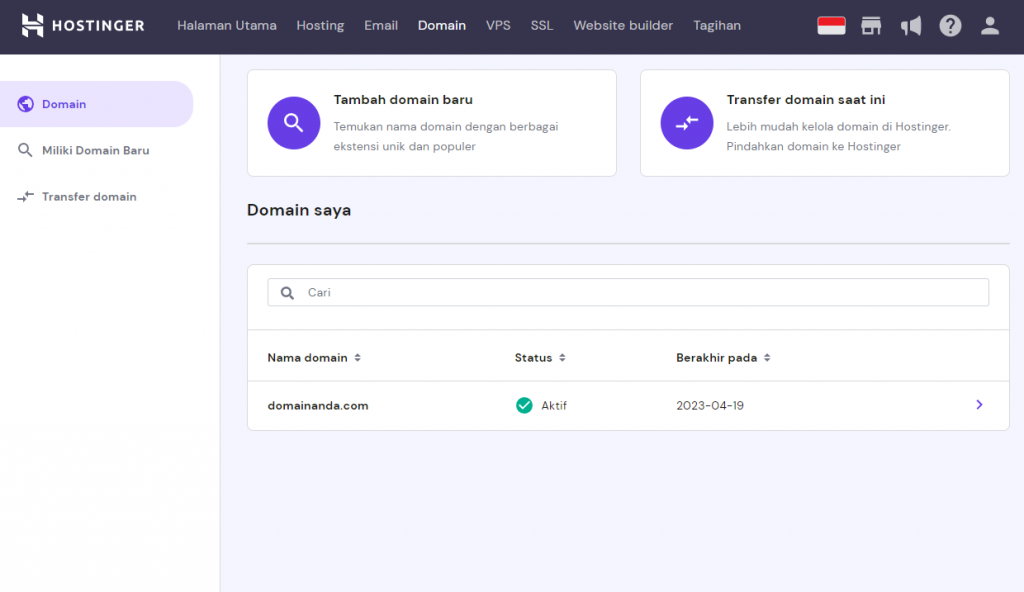Viewport: 1024px width, 592px height.
Task: Expand the domainanda.com row chevron
Action: click(x=979, y=405)
